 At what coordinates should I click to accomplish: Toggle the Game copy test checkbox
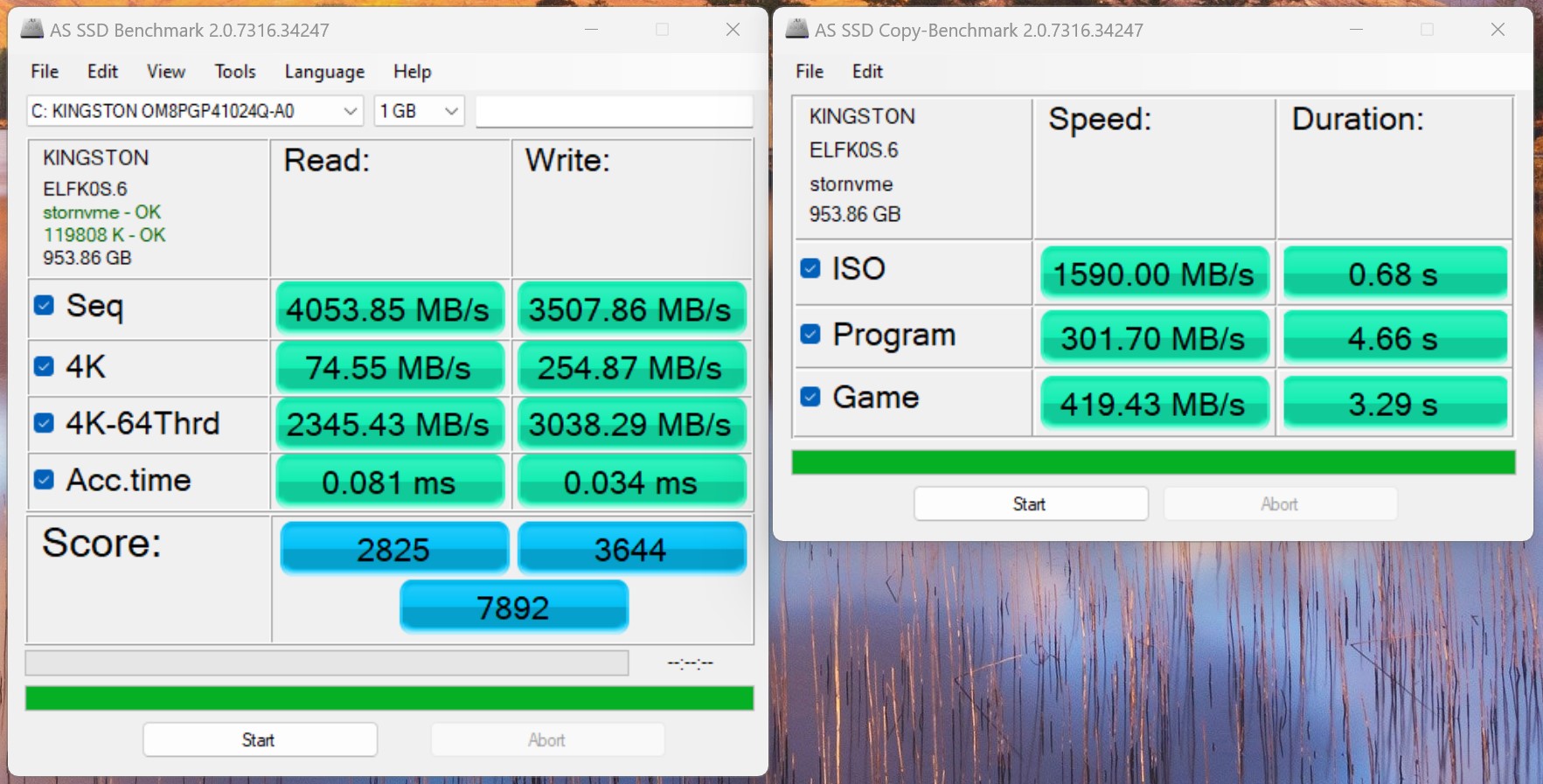pos(810,397)
